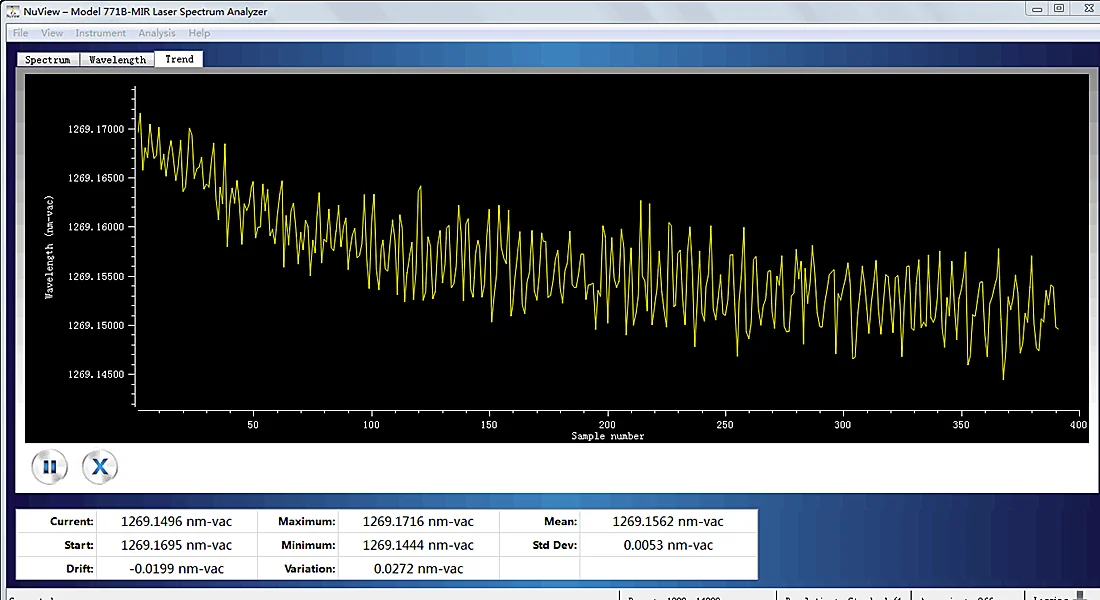The height and width of the screenshot is (600, 1100).
Task: Open the Wavelength tab
Action: [x=117, y=60]
